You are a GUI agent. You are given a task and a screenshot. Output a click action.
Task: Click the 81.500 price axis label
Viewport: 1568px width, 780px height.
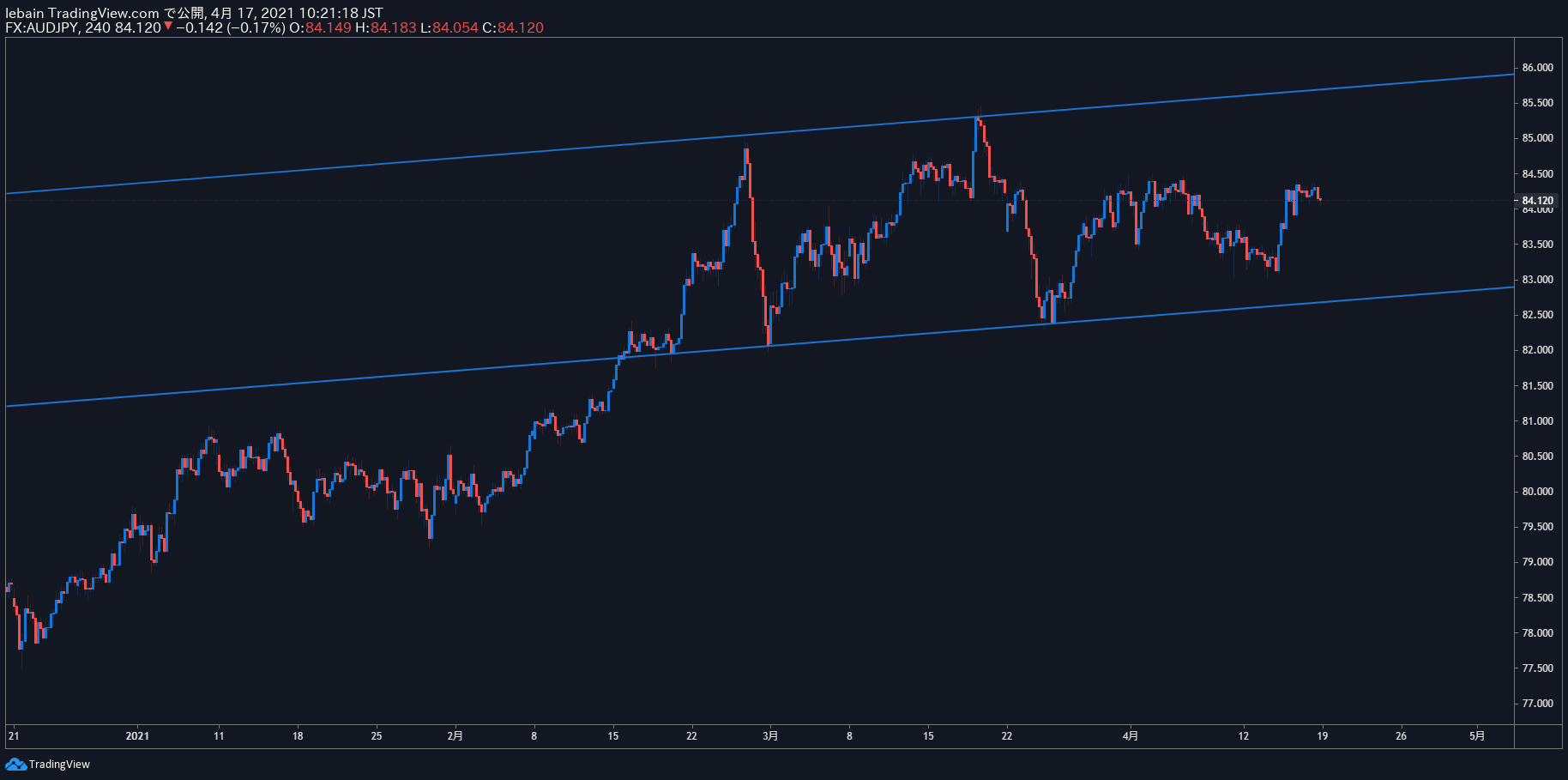[x=1537, y=386]
